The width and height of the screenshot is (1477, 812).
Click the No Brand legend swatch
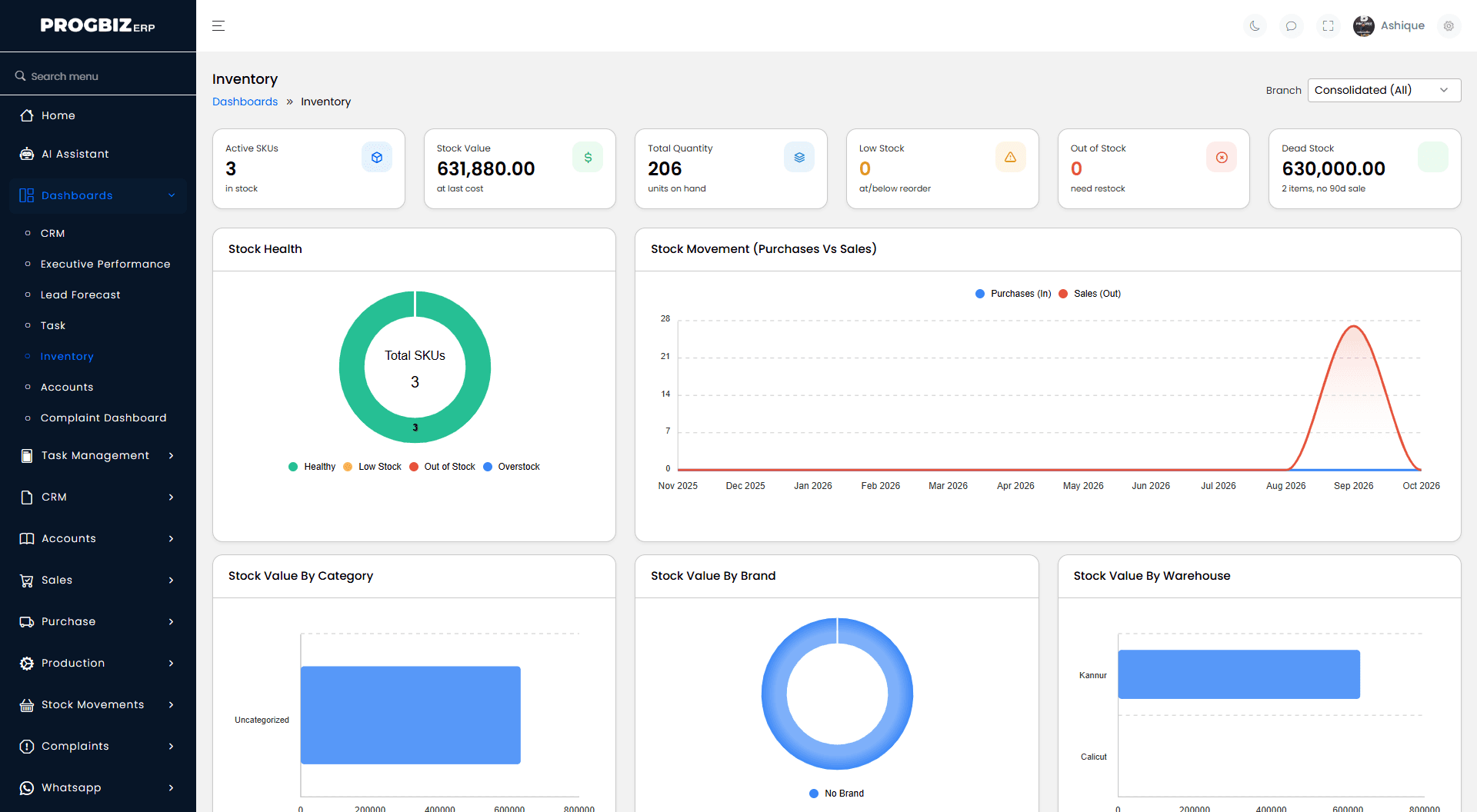coord(814,794)
